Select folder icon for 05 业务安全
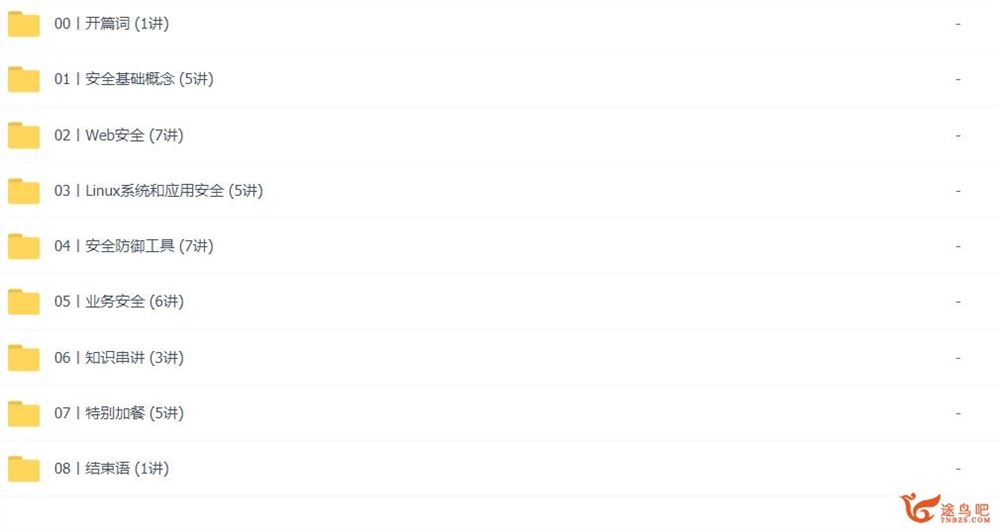 [x=24, y=302]
